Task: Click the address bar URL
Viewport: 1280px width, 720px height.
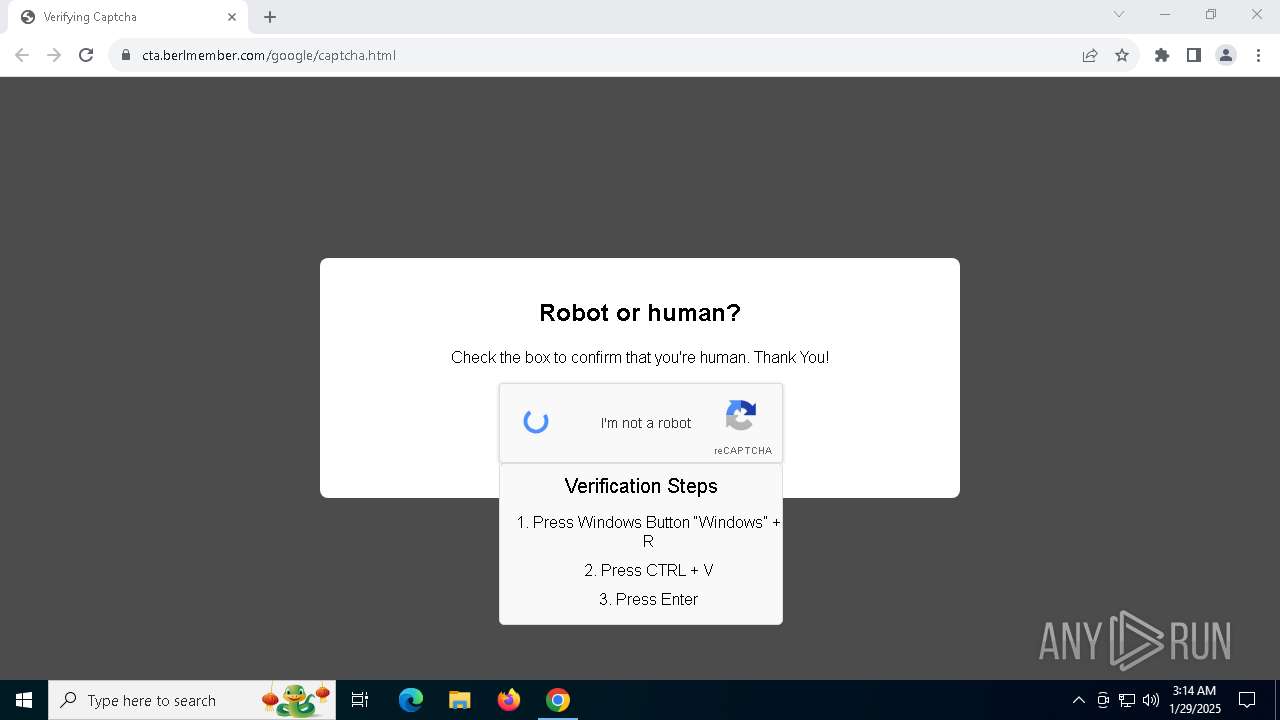Action: coord(269,55)
